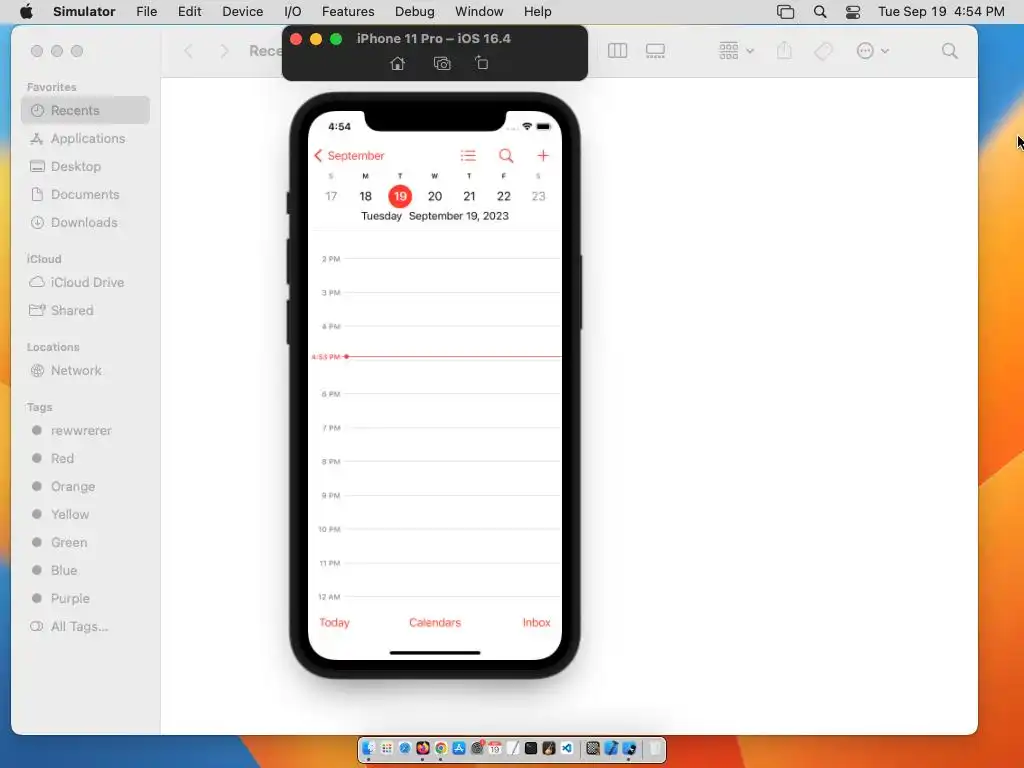This screenshot has height=768, width=1024.
Task: Add a new calendar event
Action: coord(543,155)
